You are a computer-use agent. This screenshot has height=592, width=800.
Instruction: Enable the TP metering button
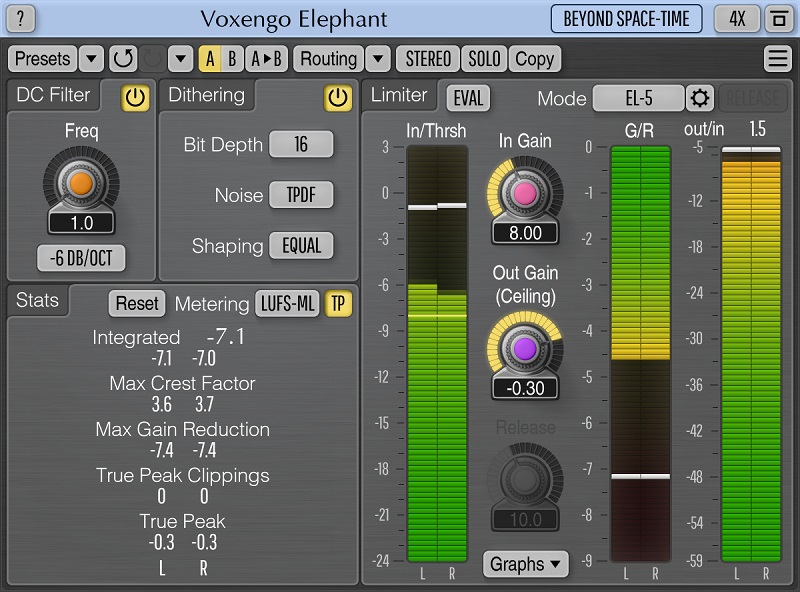[x=338, y=304]
